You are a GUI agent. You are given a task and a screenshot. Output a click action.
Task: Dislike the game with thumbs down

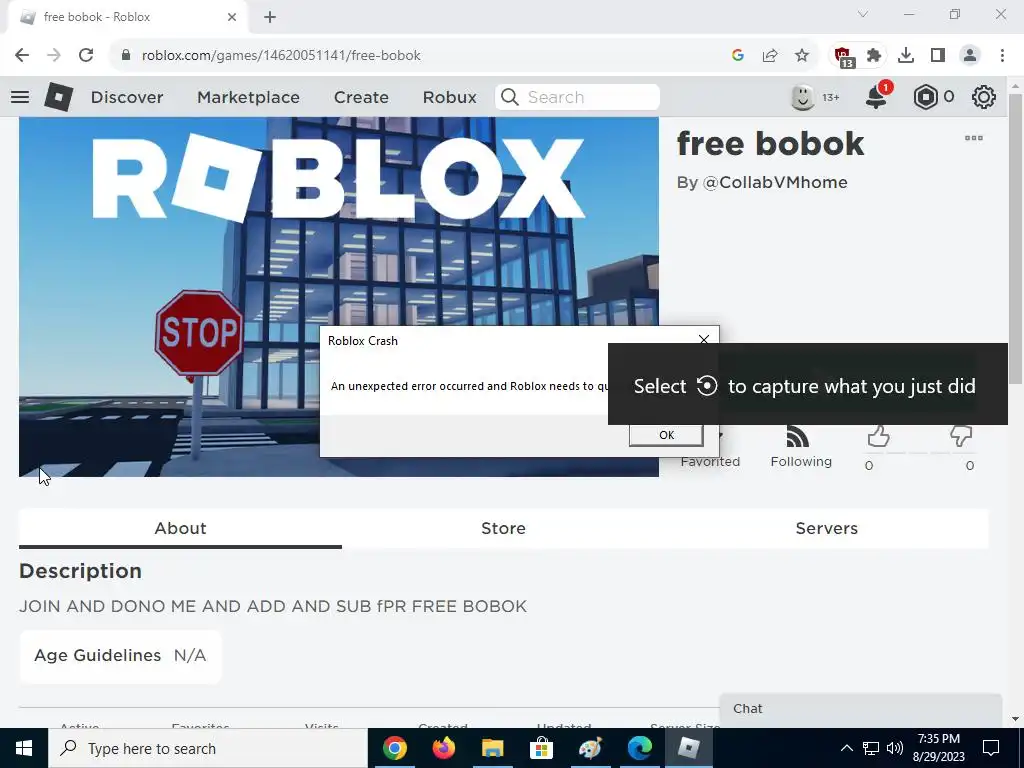[x=961, y=436]
